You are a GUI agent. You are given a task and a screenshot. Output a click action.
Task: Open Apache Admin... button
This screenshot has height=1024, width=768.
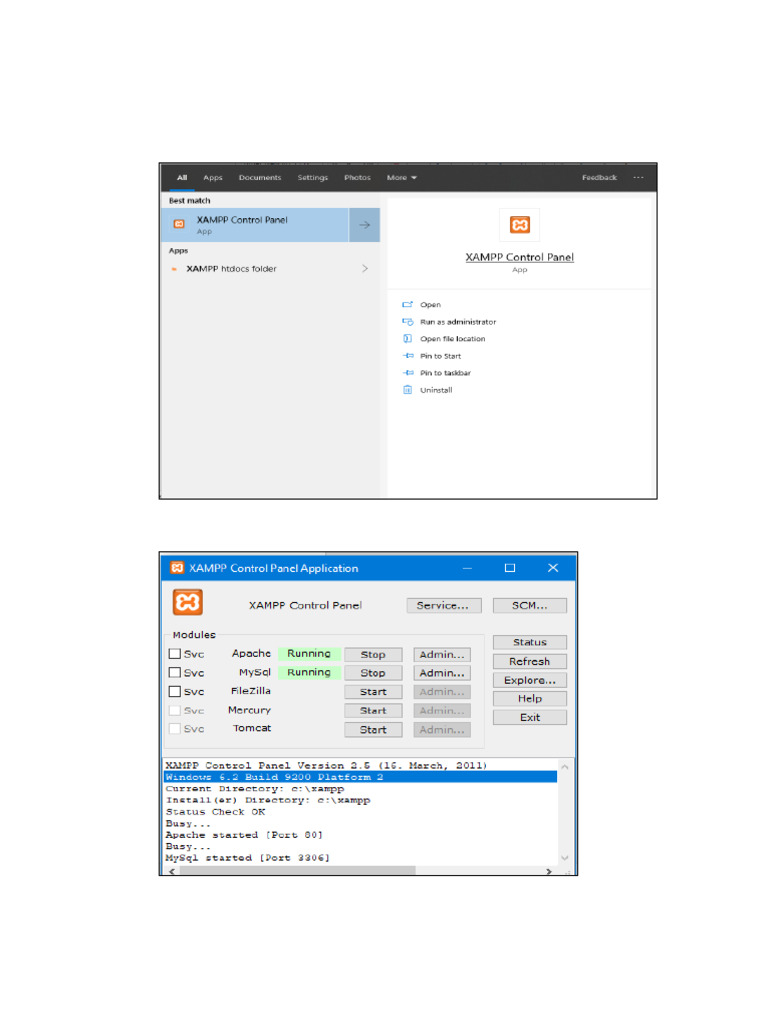[442, 654]
